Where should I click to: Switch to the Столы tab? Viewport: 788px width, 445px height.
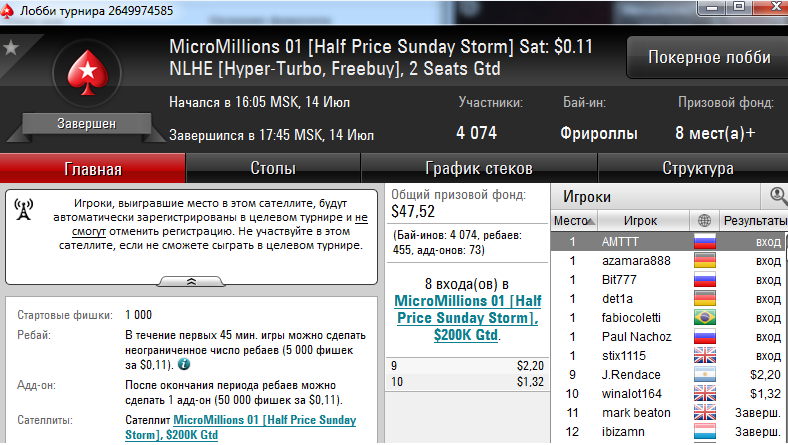(x=273, y=168)
